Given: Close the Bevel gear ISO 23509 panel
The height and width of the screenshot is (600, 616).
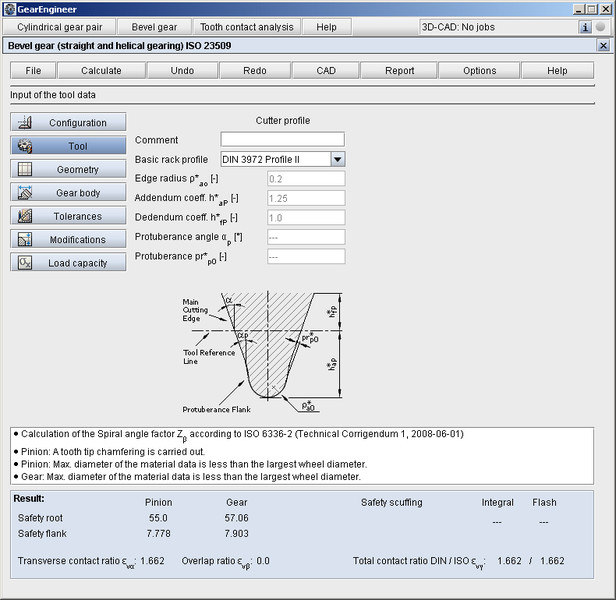Looking at the screenshot, I should 602,46.
